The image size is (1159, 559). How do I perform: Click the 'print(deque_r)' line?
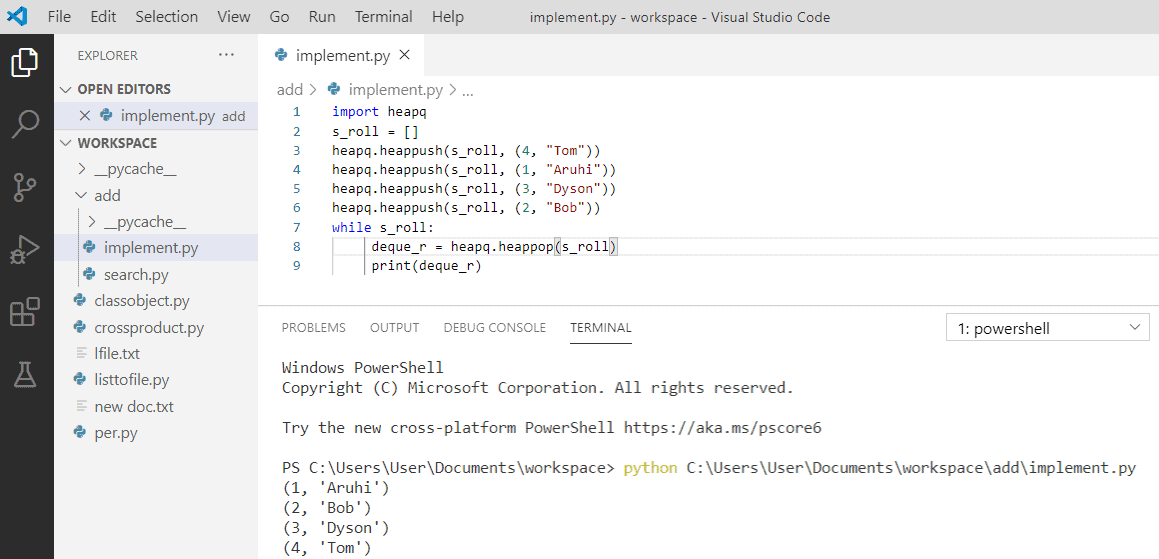426,265
